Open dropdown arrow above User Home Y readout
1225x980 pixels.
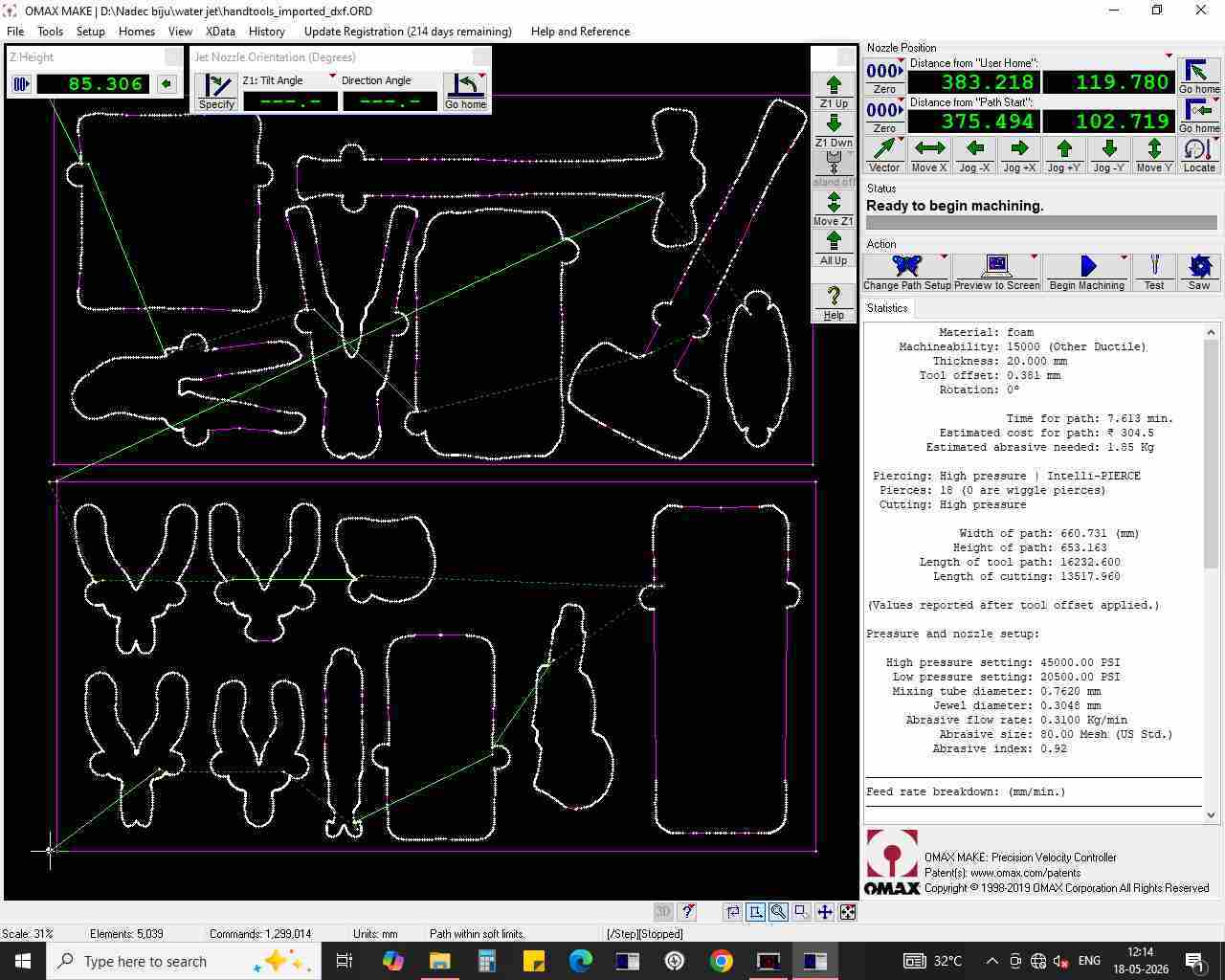coord(1169,56)
